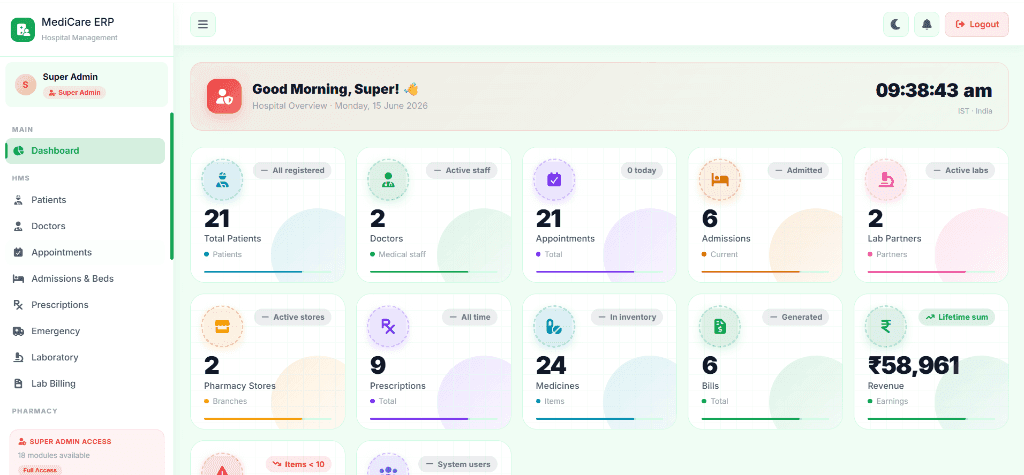The width and height of the screenshot is (1024, 475).
Task: Click the 'In inventory' badge
Action: [x=627, y=318]
